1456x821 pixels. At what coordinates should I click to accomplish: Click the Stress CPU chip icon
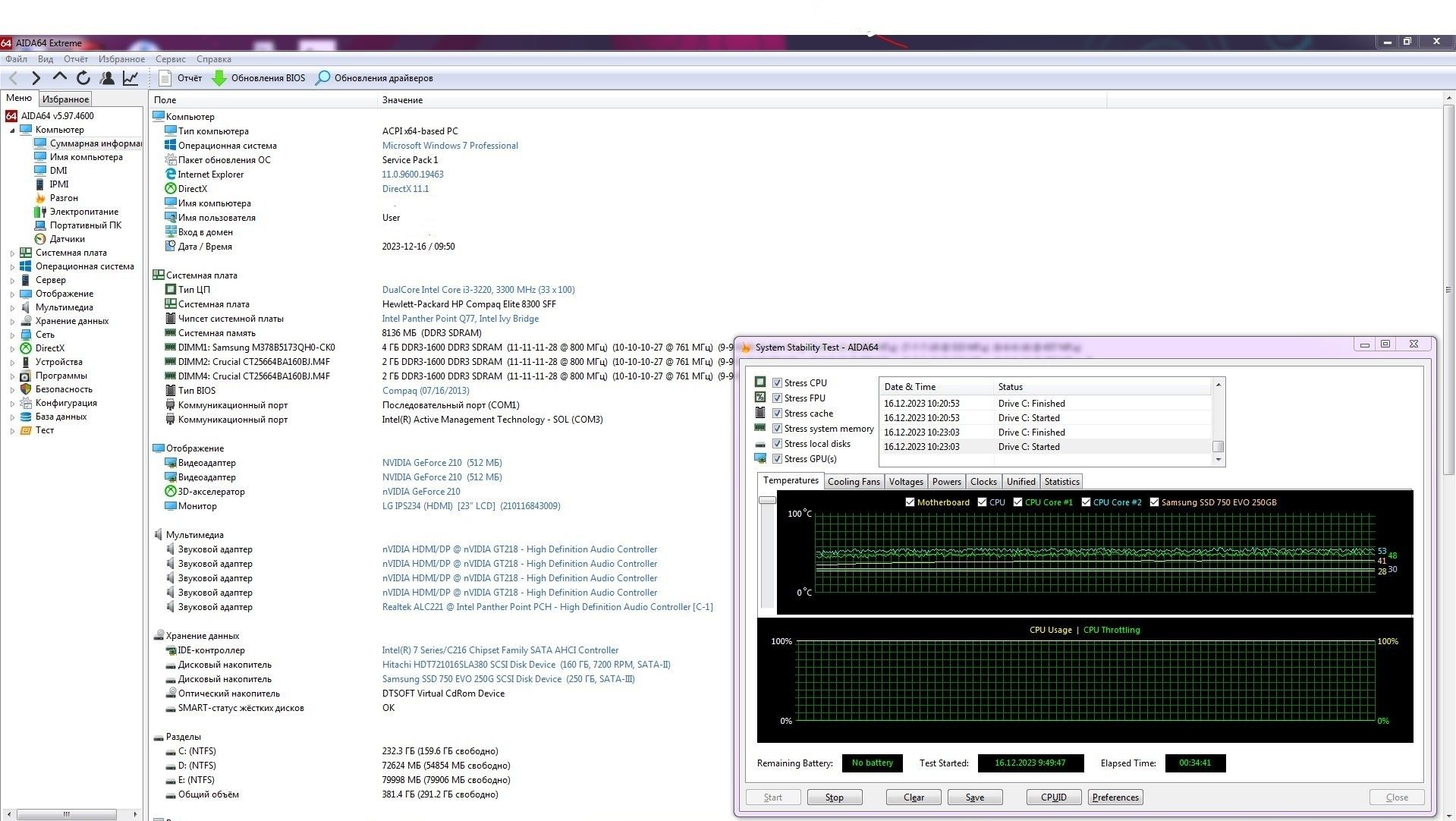pyautogui.click(x=760, y=382)
